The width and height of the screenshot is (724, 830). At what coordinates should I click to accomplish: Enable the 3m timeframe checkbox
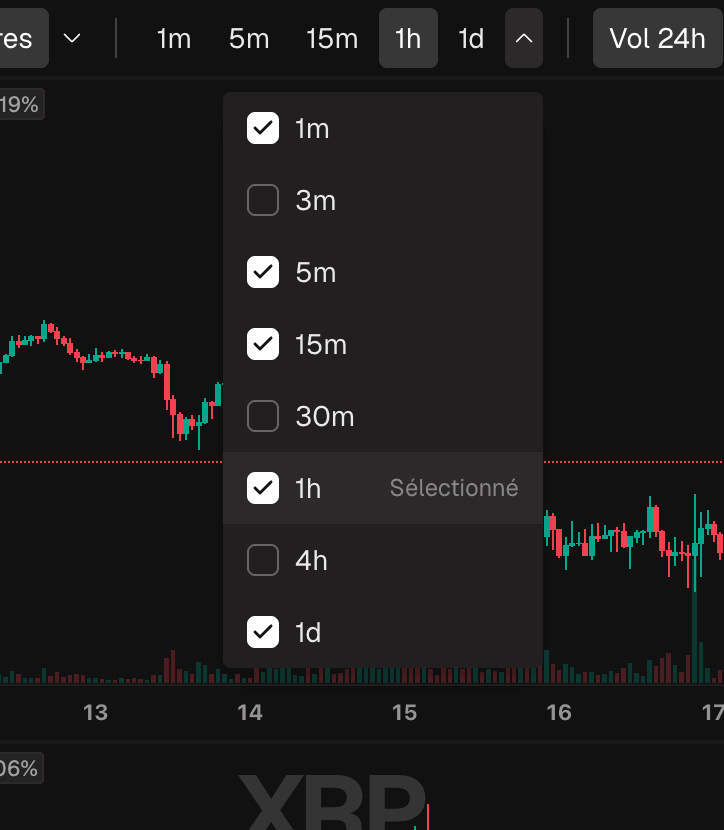[263, 200]
